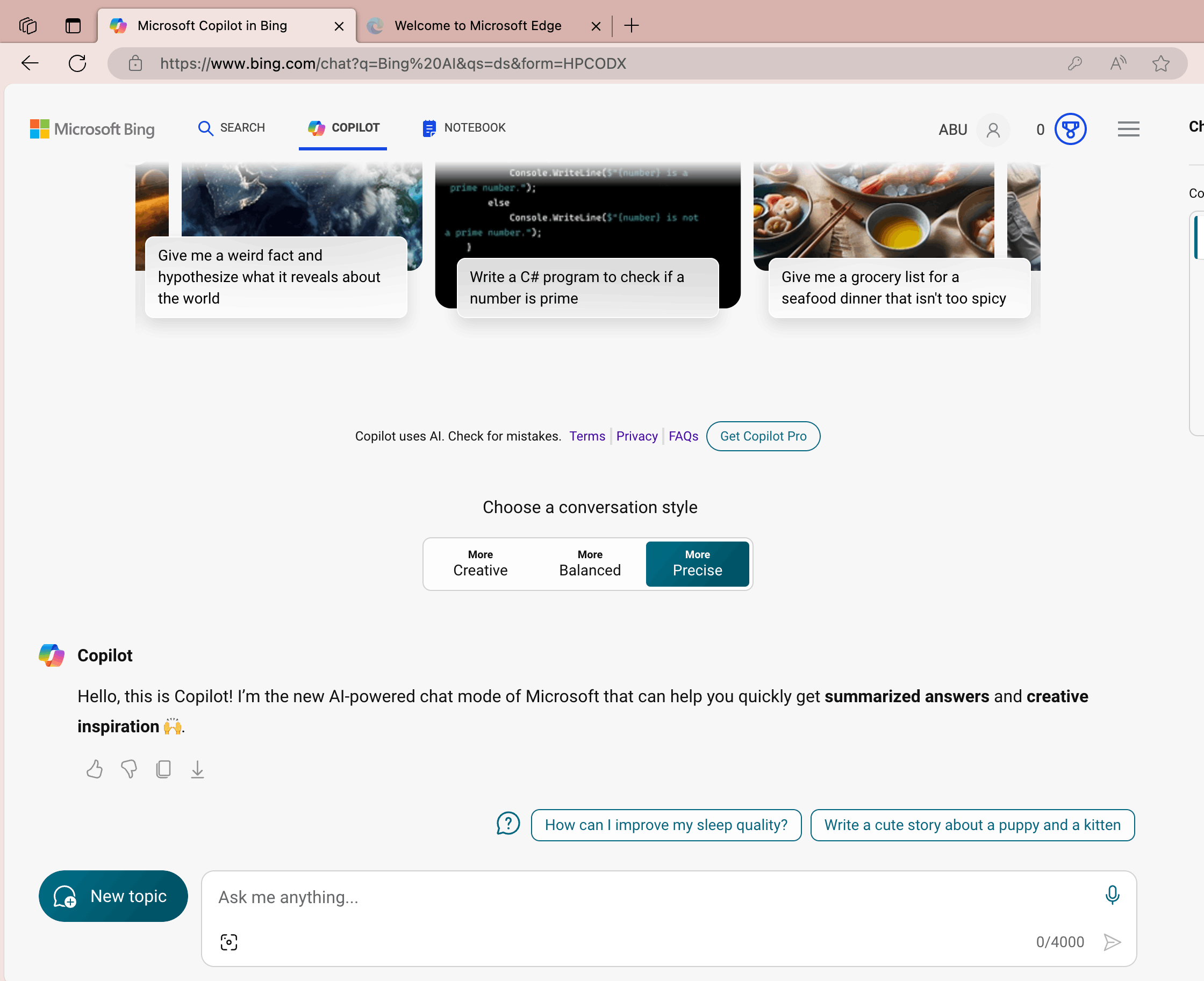Viewport: 1204px width, 981px height.
Task: Click the Get Copilot Pro button
Action: click(x=763, y=436)
